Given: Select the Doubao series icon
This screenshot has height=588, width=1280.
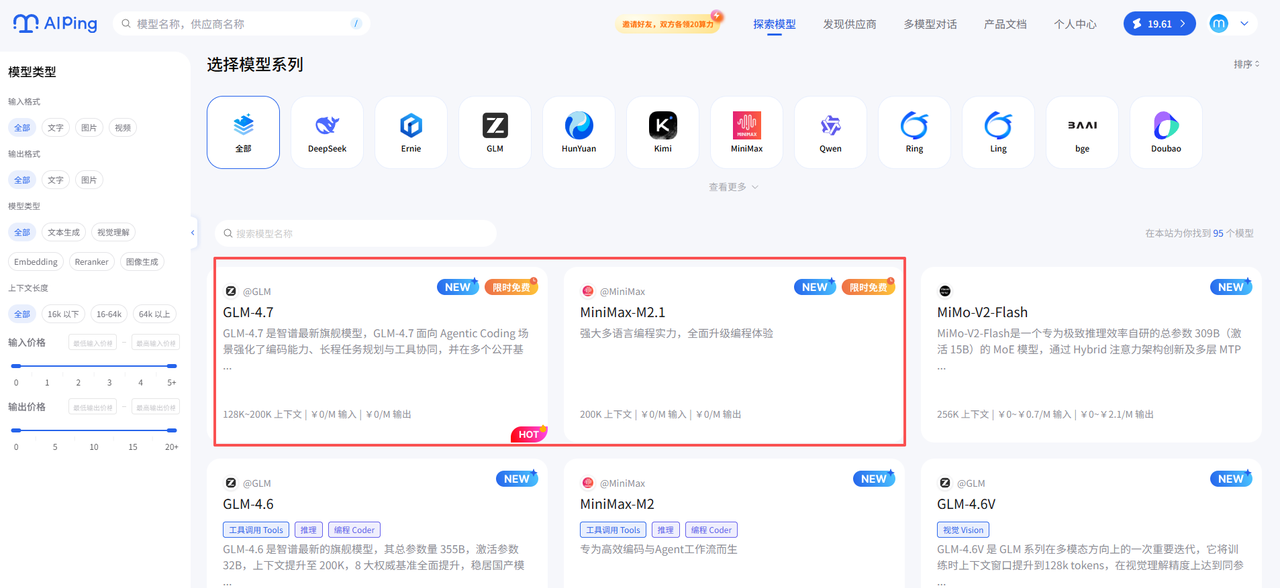Looking at the screenshot, I should tap(1167, 132).
